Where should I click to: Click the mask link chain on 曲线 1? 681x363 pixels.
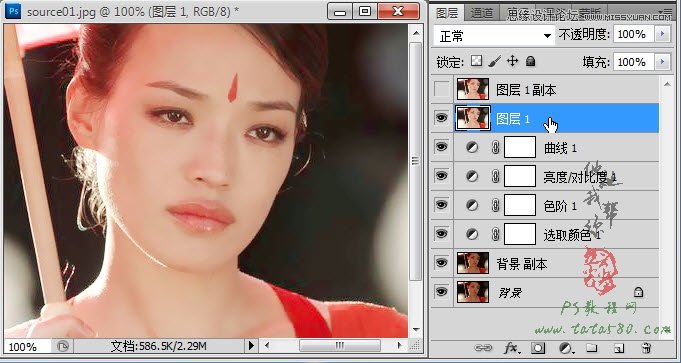click(495, 148)
